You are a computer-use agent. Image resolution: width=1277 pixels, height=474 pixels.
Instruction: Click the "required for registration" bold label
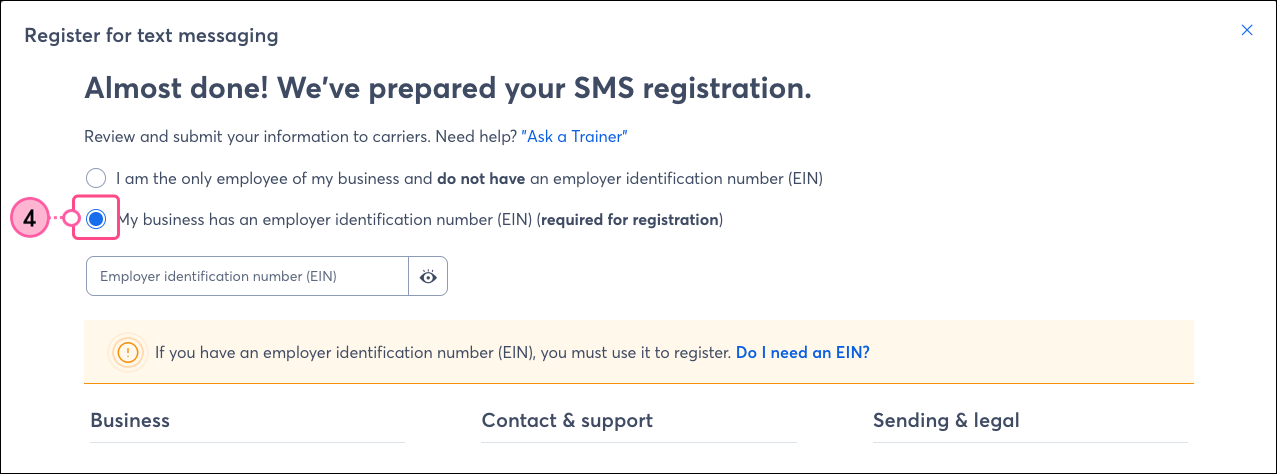click(x=630, y=219)
